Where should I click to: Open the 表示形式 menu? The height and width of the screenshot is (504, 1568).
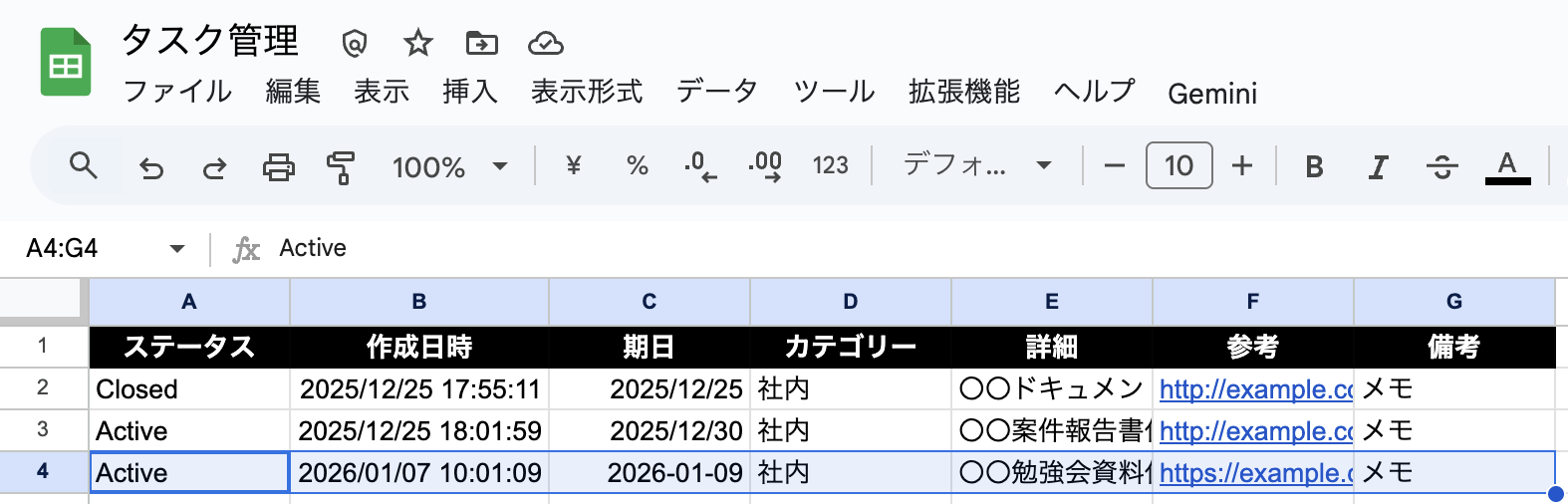click(x=587, y=92)
